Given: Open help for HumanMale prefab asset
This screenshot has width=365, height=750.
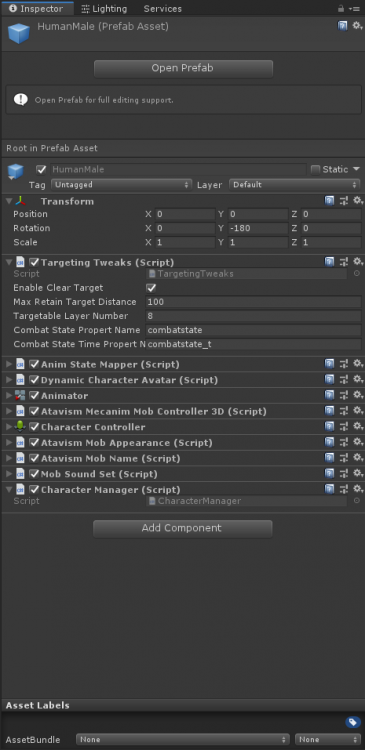Looking at the screenshot, I should 343,26.
